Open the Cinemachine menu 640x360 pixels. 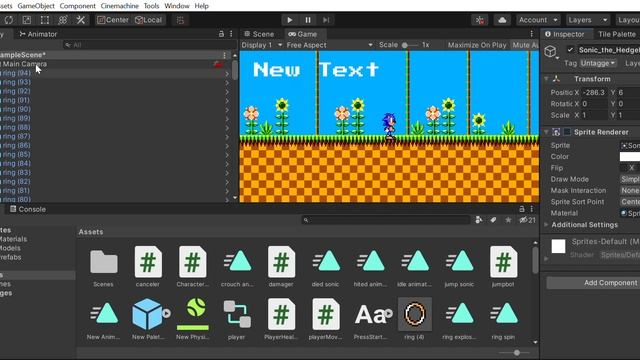click(x=120, y=6)
